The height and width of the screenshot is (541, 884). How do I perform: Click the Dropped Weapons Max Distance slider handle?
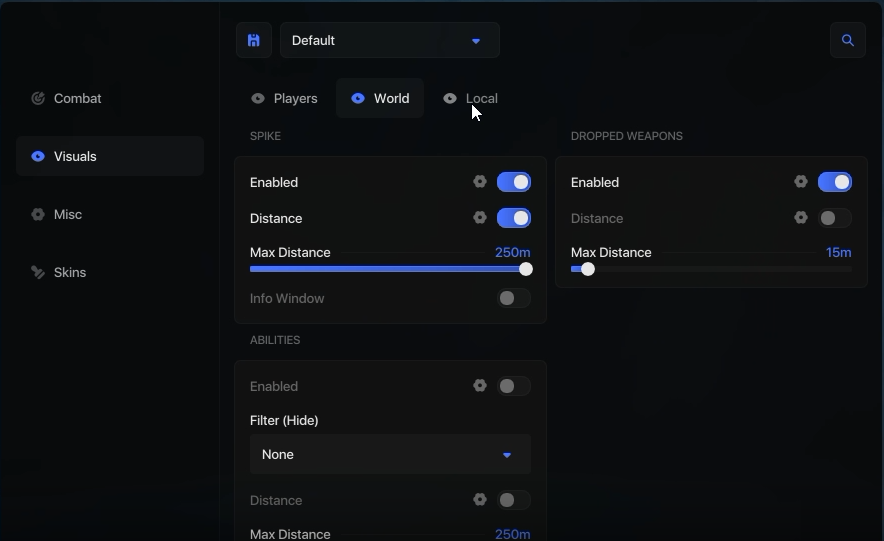pyautogui.click(x=587, y=269)
